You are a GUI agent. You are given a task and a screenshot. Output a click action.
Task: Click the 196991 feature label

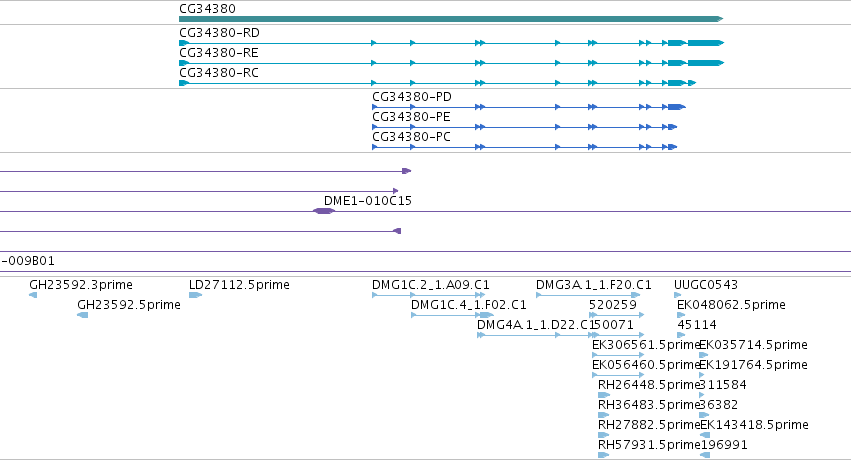[724, 445]
